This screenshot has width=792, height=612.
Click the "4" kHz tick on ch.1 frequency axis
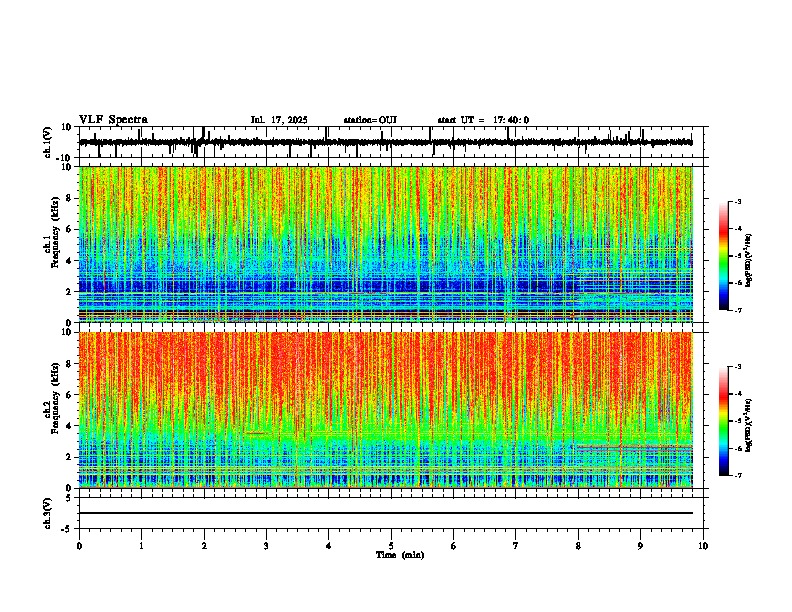(x=70, y=261)
